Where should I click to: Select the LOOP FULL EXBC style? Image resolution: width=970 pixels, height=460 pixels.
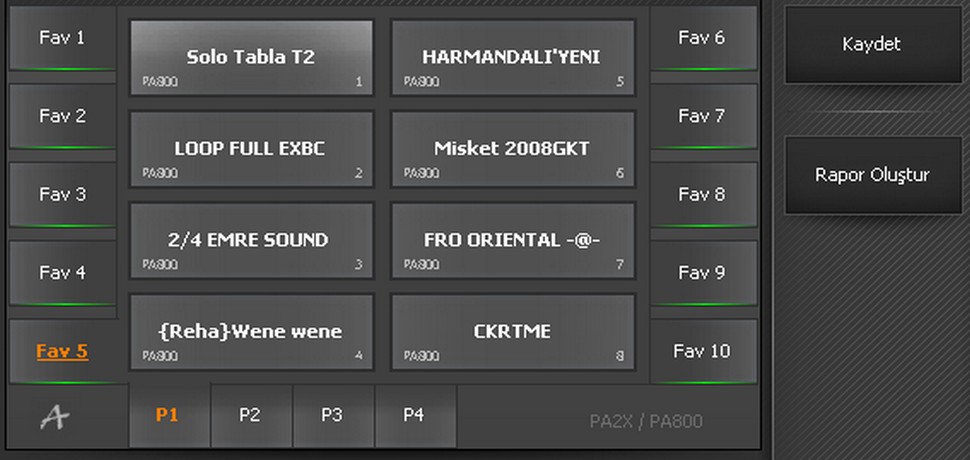pos(251,149)
